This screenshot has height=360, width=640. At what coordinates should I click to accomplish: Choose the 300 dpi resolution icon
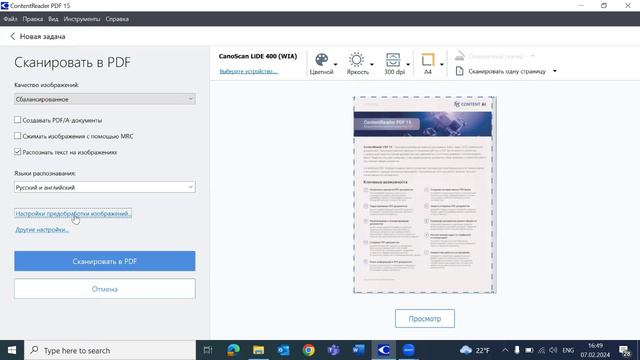coord(393,60)
